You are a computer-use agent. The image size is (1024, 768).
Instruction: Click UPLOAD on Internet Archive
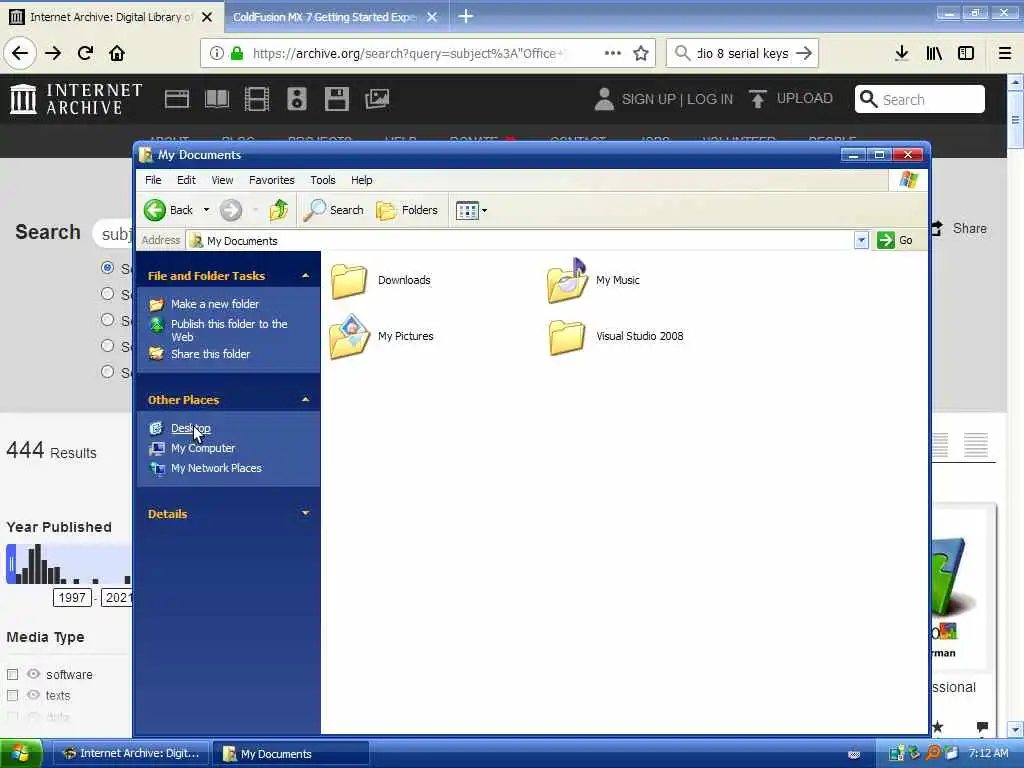coord(791,99)
